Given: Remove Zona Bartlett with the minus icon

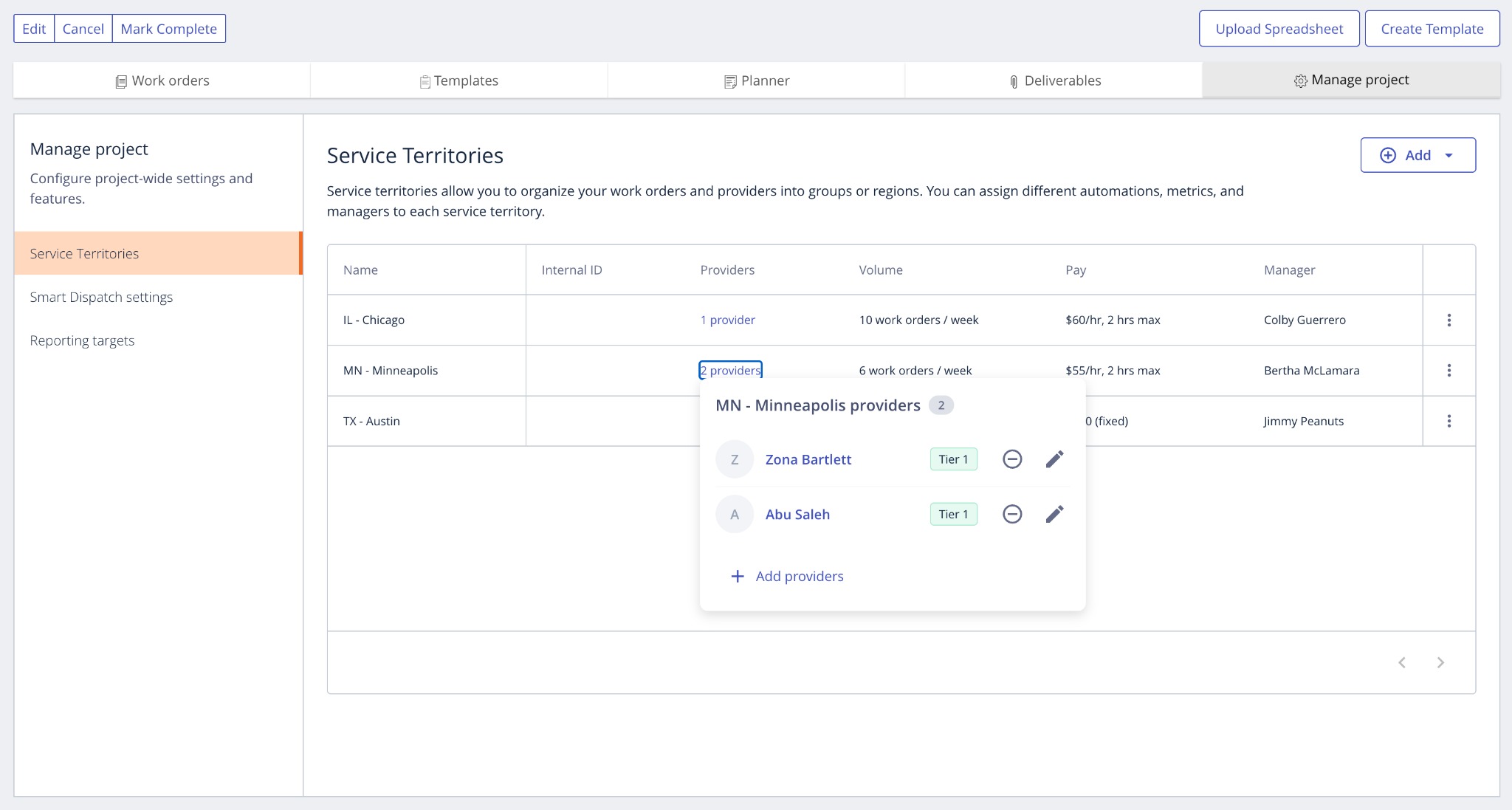Looking at the screenshot, I should coord(1012,459).
